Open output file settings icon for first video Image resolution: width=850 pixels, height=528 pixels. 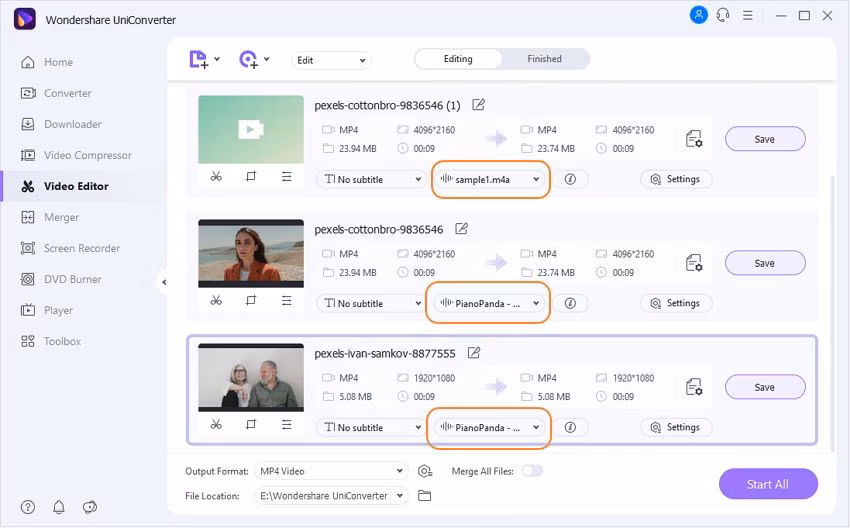[694, 139]
